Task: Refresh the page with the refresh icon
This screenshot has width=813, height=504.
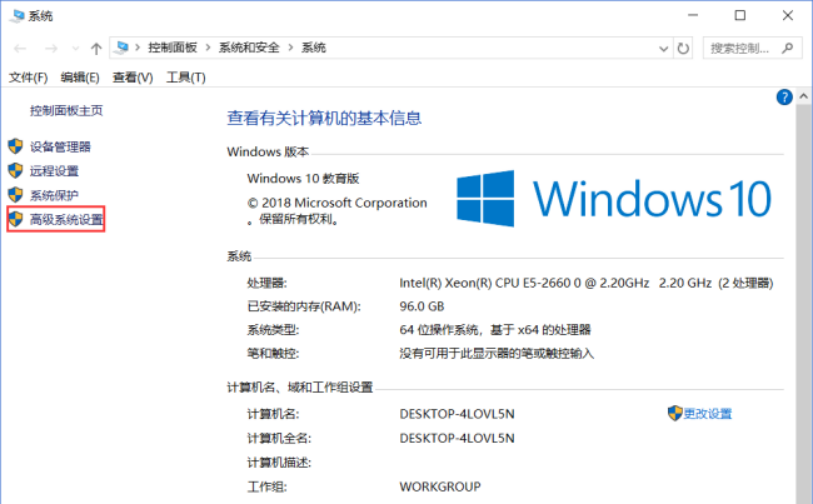Action: [x=683, y=49]
